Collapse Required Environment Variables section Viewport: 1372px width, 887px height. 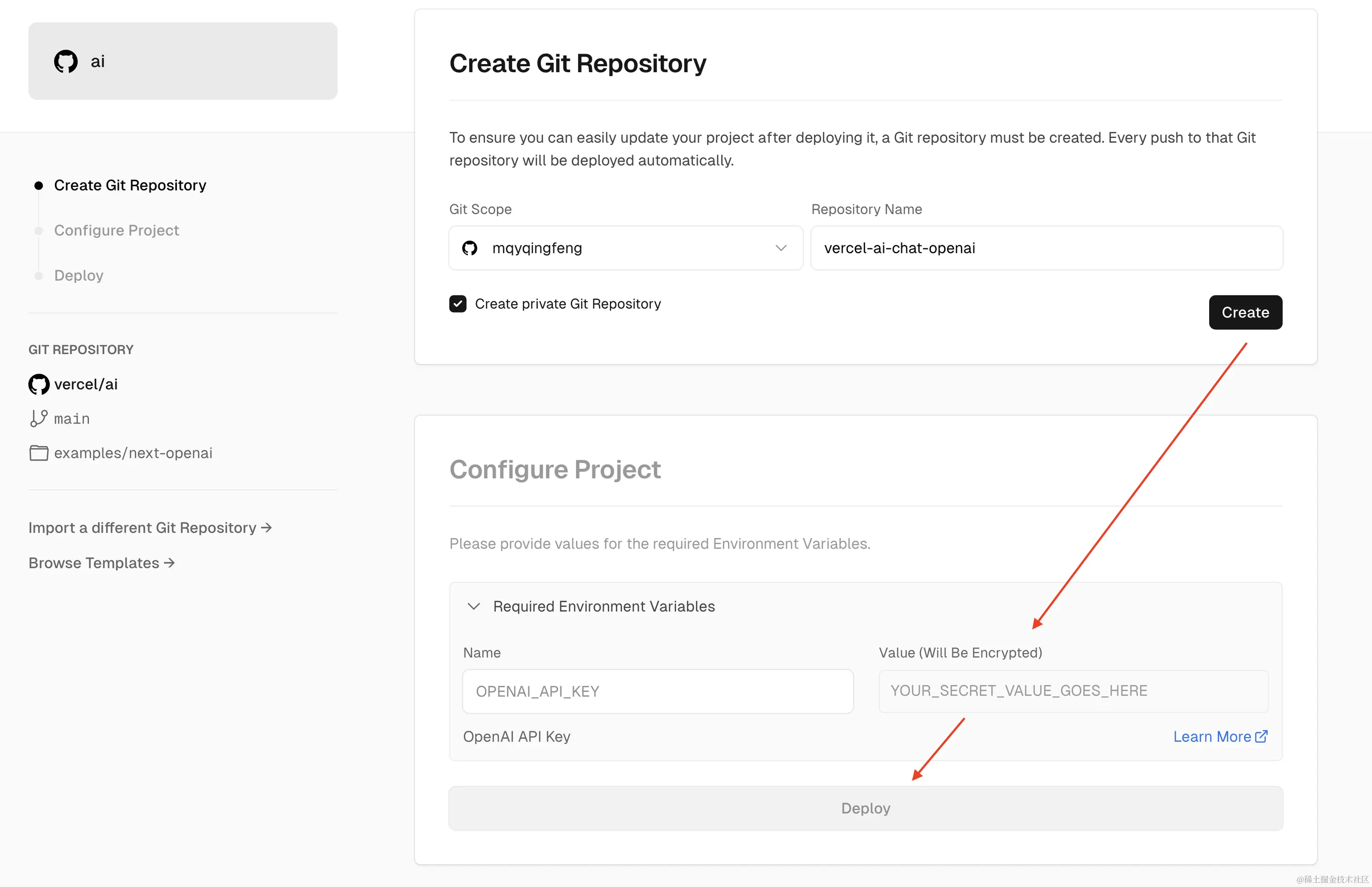pos(474,606)
